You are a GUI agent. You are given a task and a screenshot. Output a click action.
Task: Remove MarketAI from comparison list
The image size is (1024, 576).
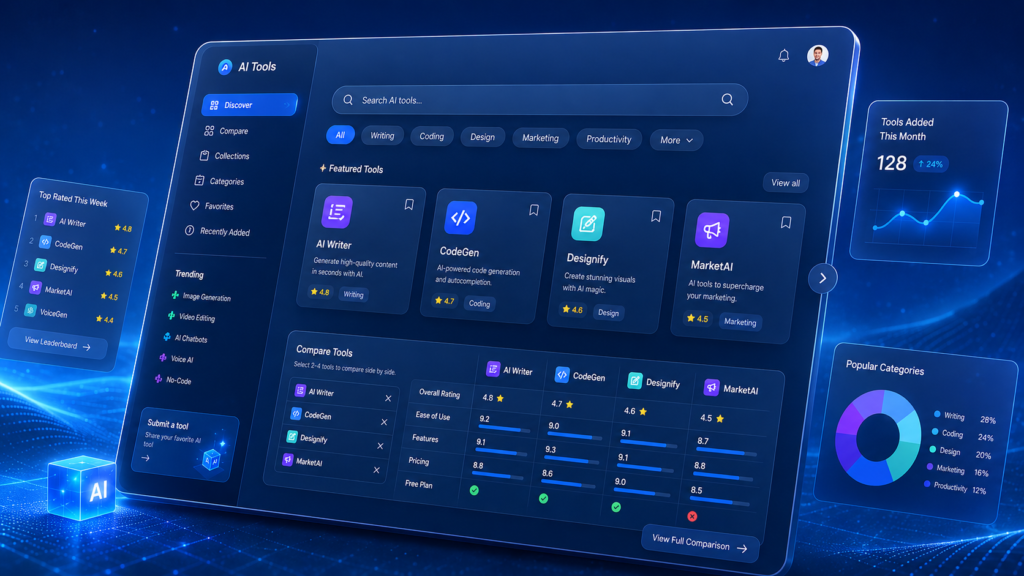point(376,470)
